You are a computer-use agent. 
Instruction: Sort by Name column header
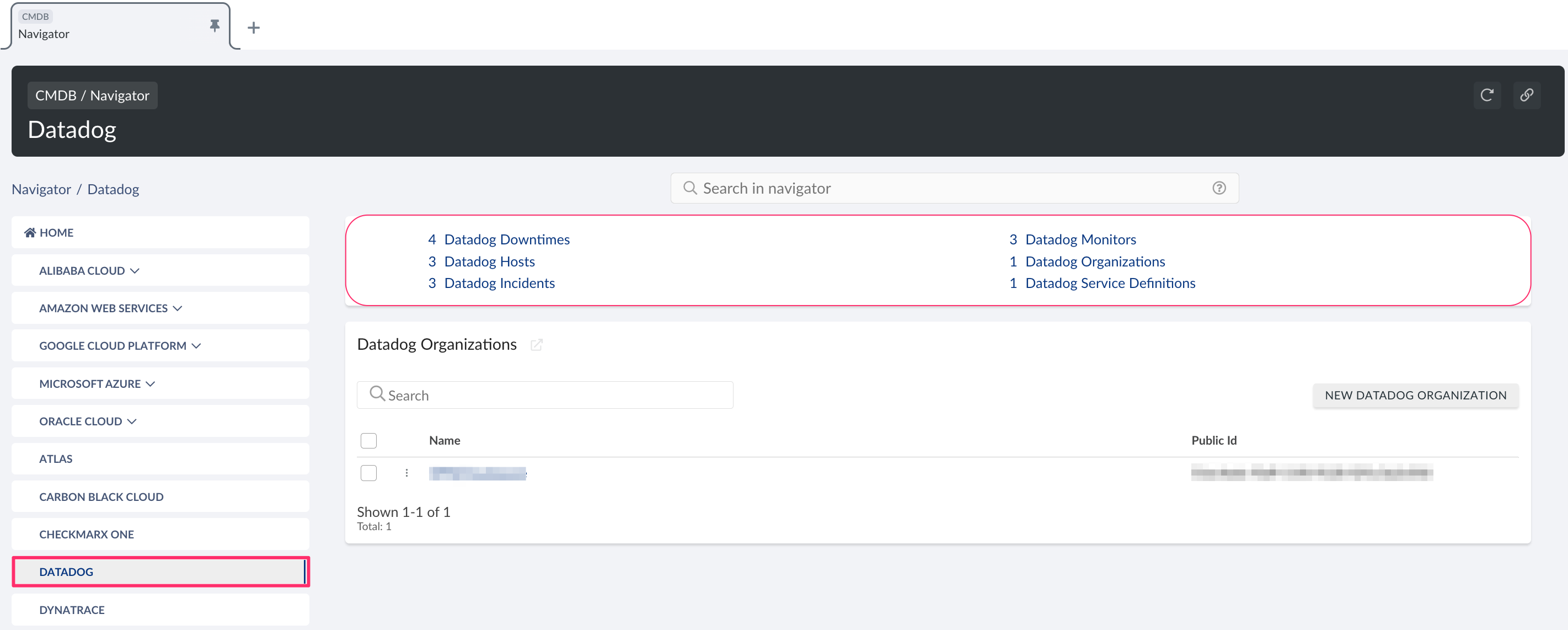(x=445, y=440)
